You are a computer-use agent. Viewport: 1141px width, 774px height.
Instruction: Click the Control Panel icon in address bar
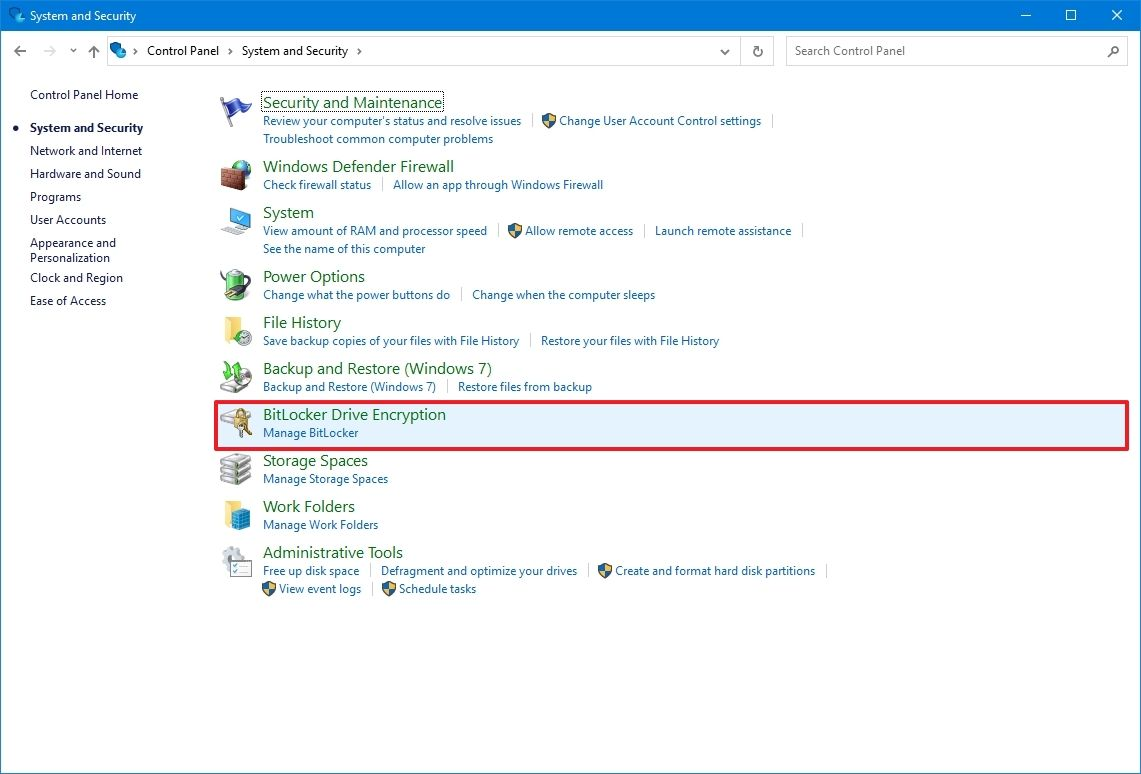point(118,50)
